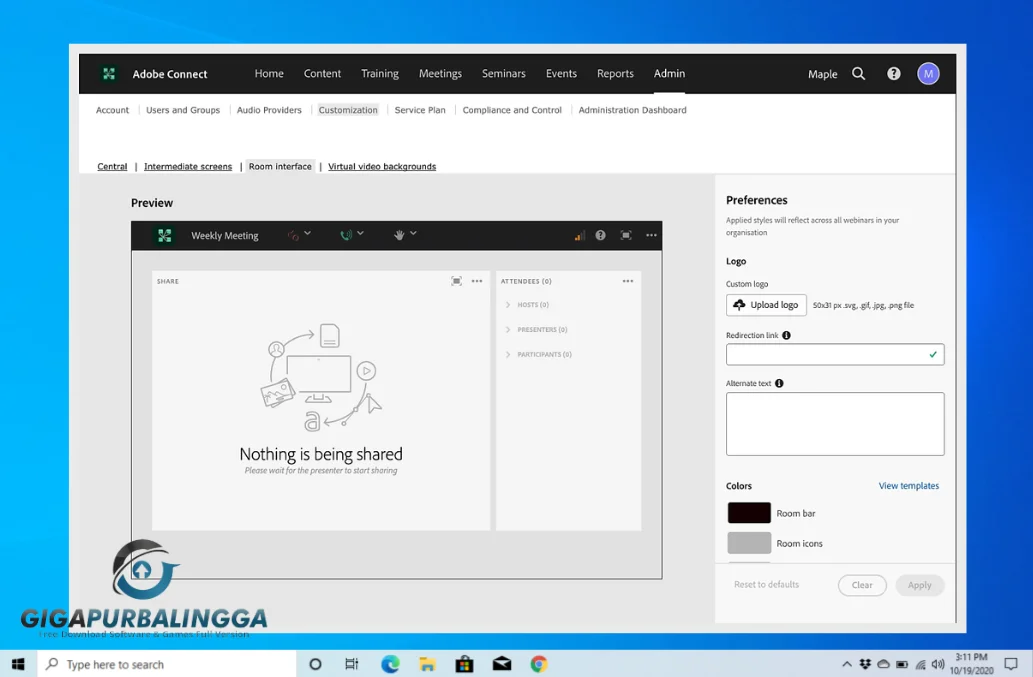The image size is (1033, 677).
Task: Open Task View on the taskbar
Action: coord(352,664)
